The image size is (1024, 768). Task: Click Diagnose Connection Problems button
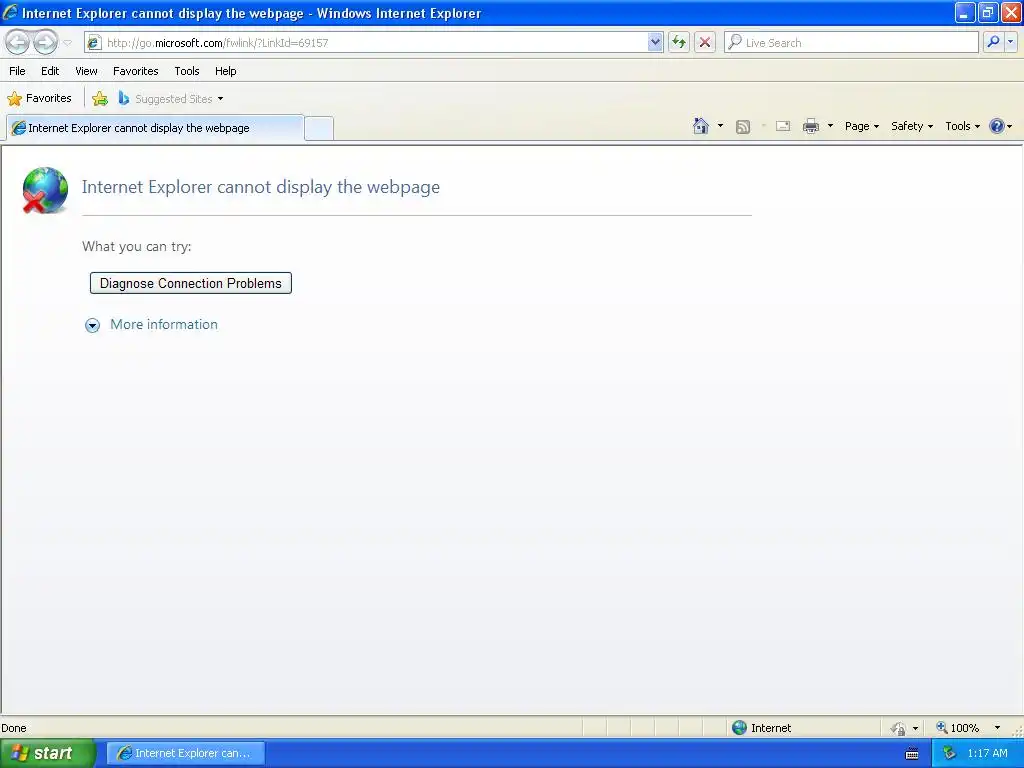click(191, 283)
